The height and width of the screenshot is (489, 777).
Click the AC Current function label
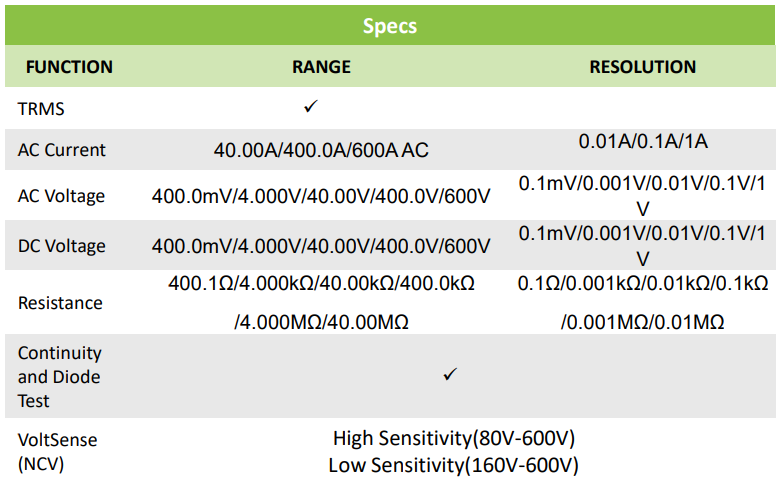62,150
